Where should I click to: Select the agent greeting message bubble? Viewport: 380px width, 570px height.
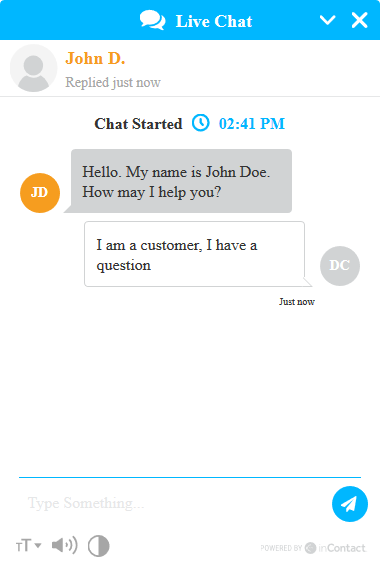pyautogui.click(x=181, y=181)
